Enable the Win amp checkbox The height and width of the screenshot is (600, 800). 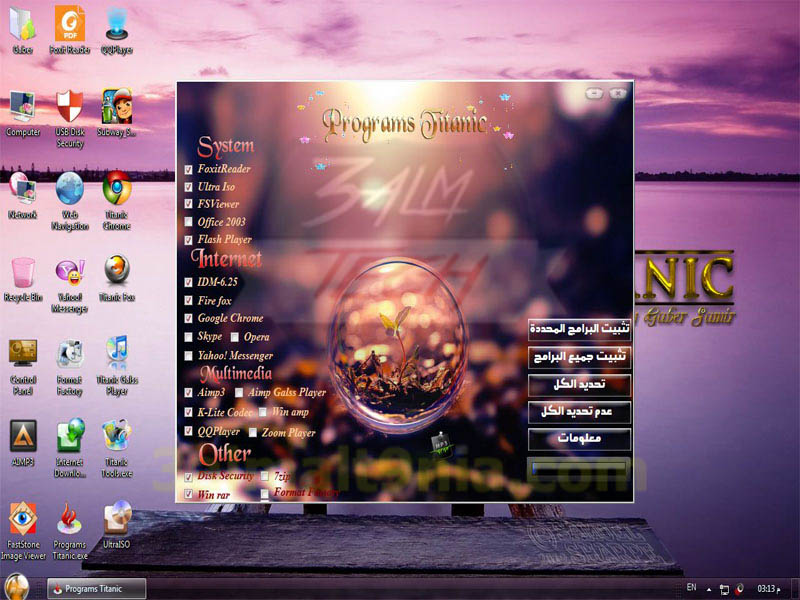pos(262,412)
